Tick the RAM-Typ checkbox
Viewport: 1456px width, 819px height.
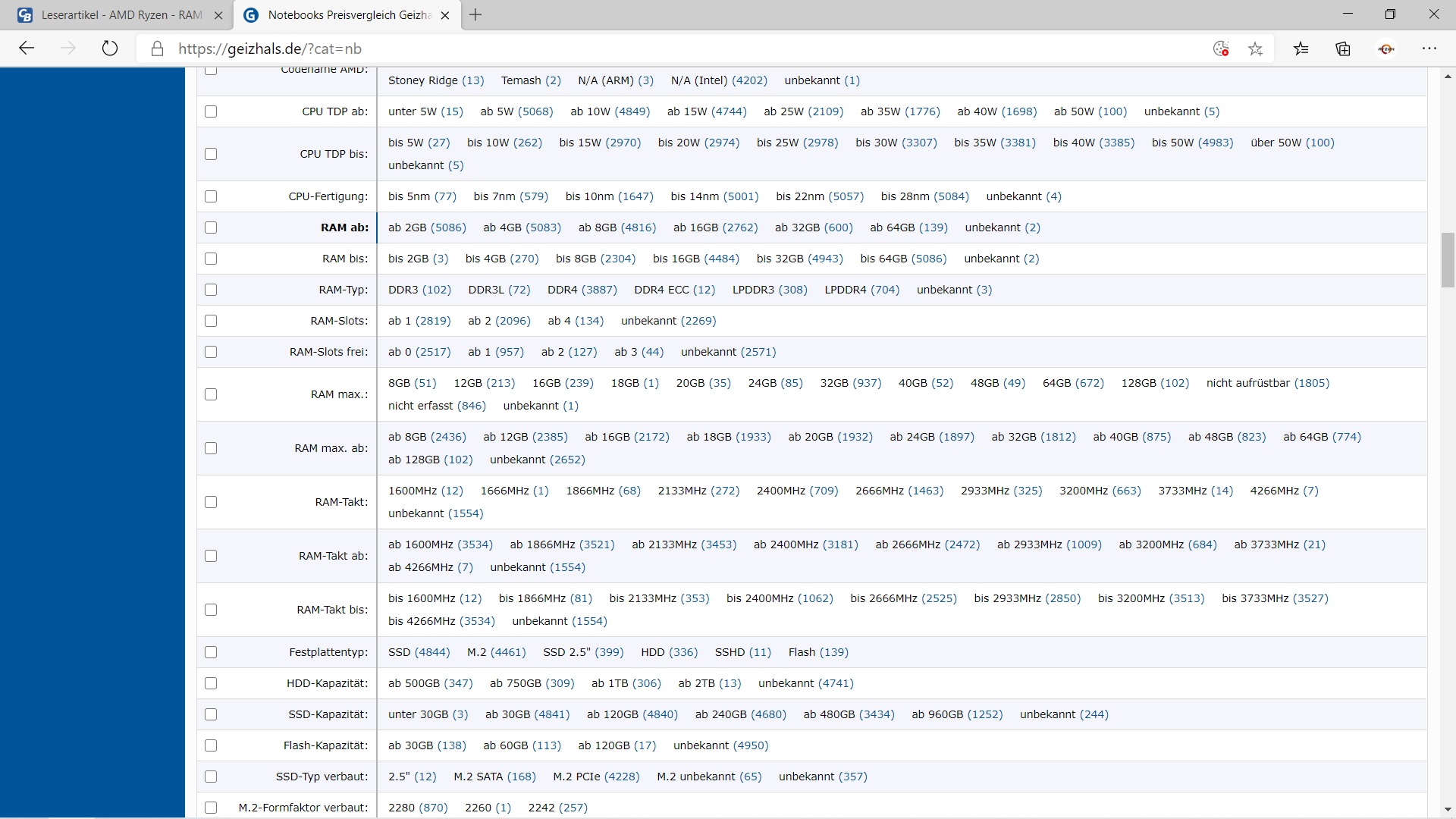pyautogui.click(x=211, y=290)
